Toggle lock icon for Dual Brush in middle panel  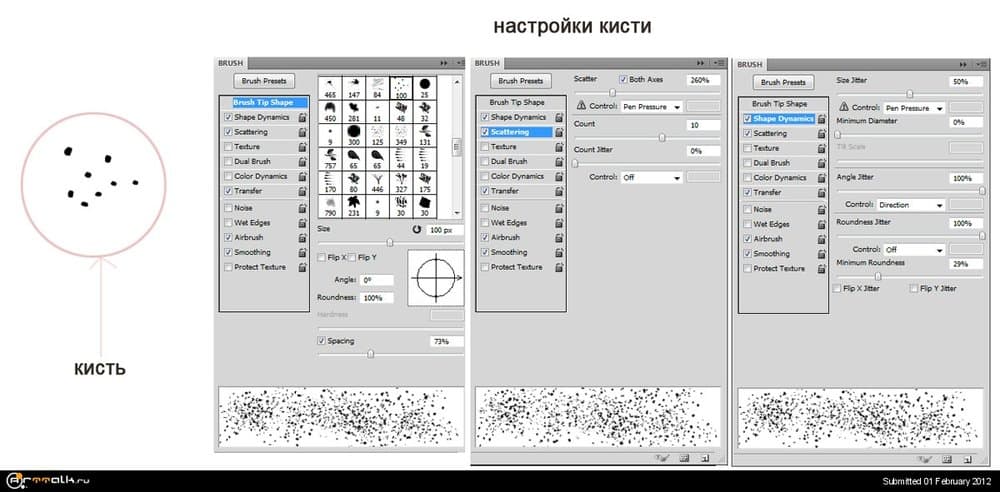point(559,161)
